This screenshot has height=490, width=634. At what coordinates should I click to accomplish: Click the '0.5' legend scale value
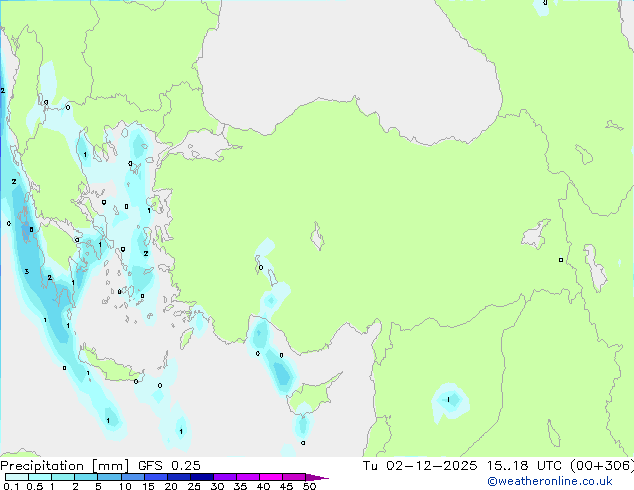(34, 486)
